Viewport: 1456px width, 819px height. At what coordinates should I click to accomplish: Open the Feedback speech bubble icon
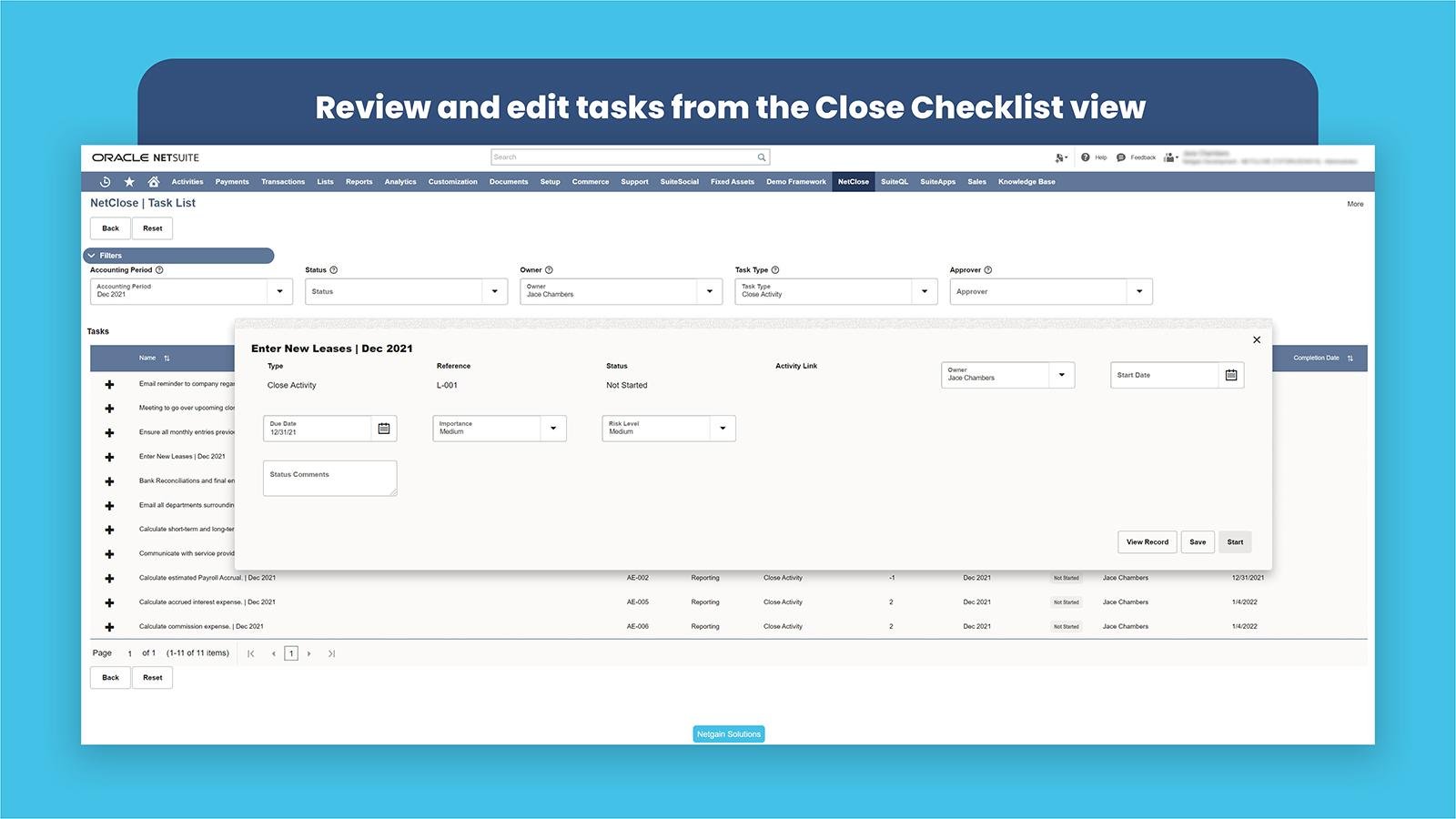point(1121,157)
